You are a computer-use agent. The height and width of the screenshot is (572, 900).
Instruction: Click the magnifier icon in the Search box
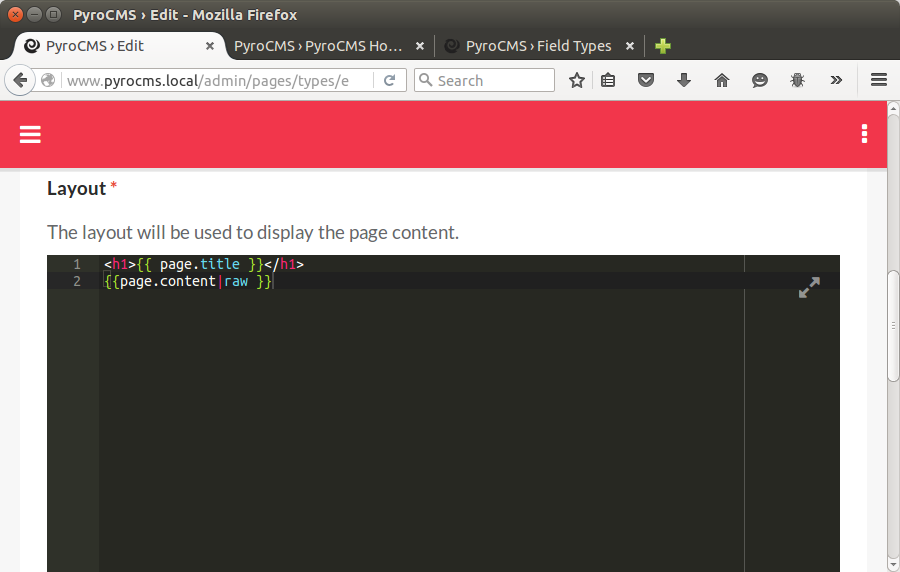(x=425, y=80)
